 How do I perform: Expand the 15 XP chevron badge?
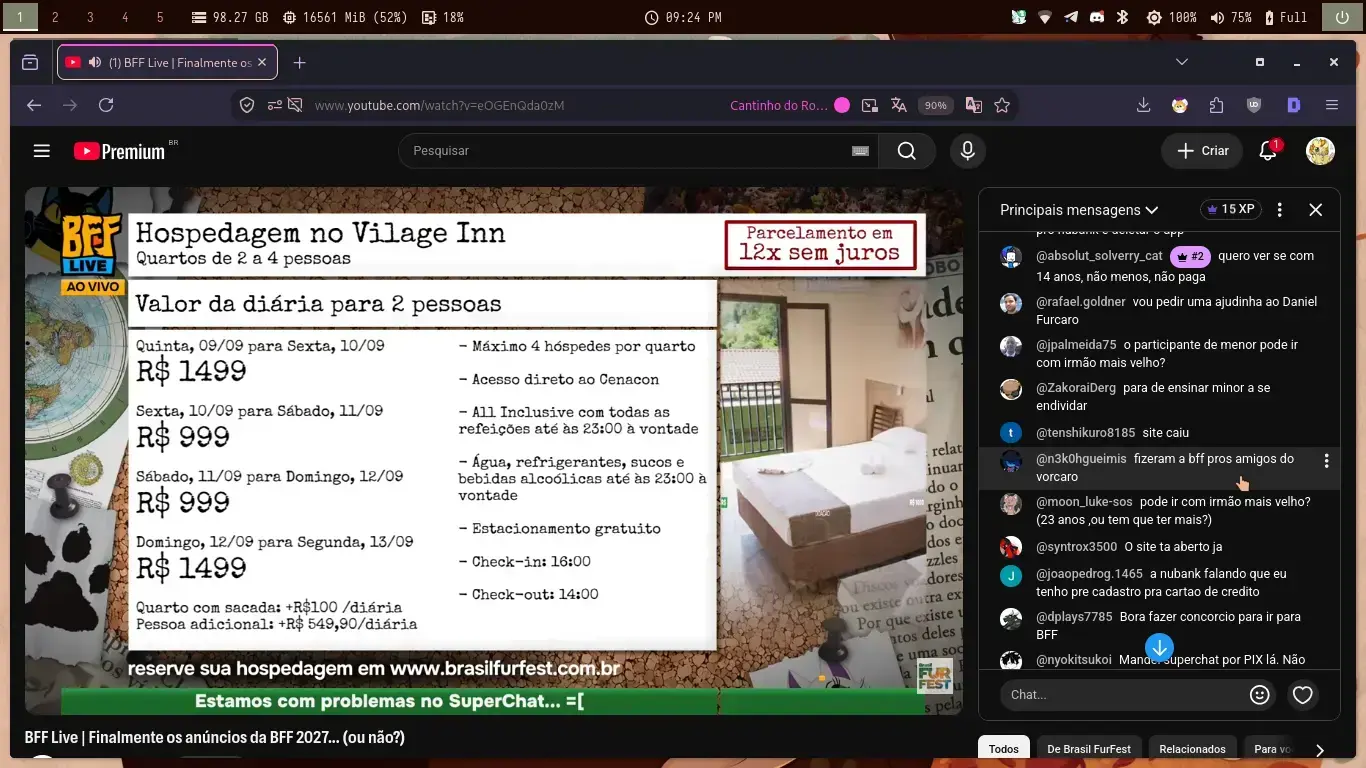point(1231,210)
